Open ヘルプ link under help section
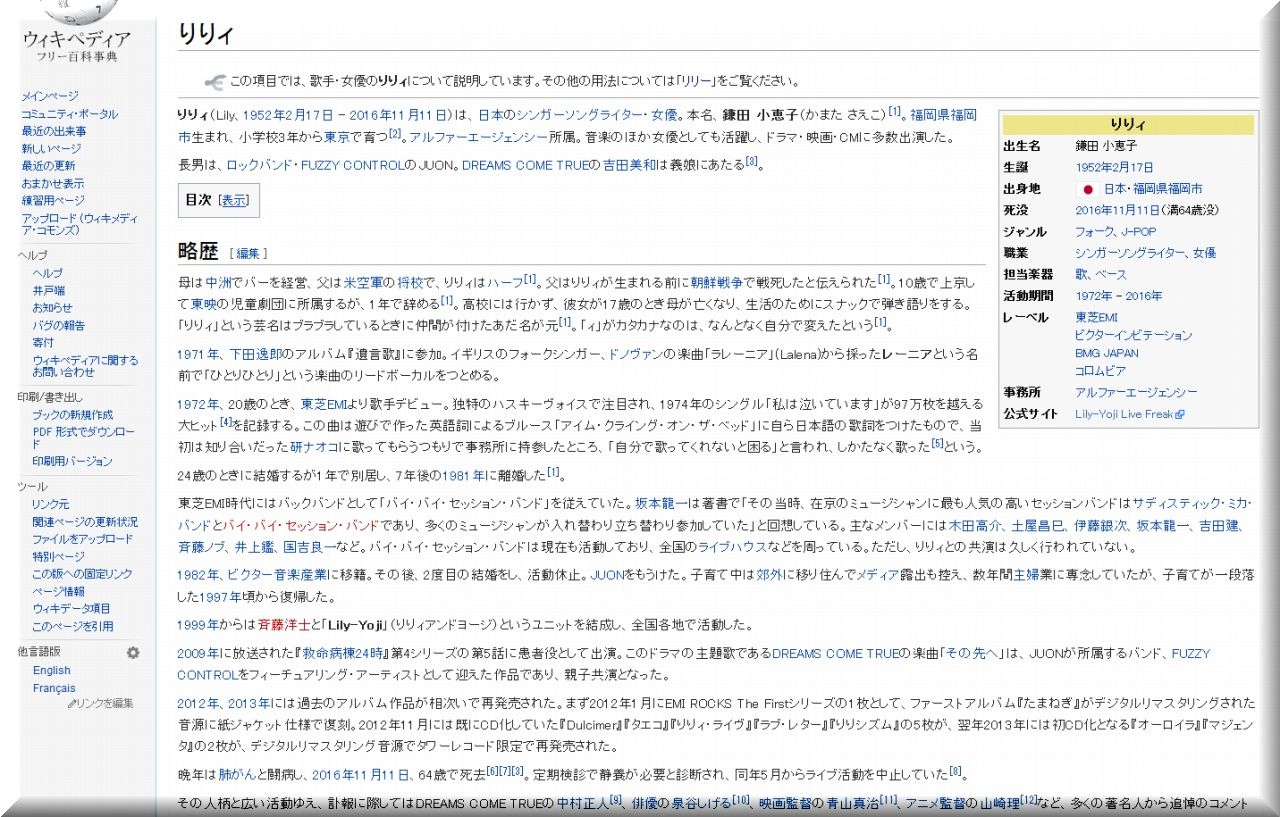 (x=47, y=273)
